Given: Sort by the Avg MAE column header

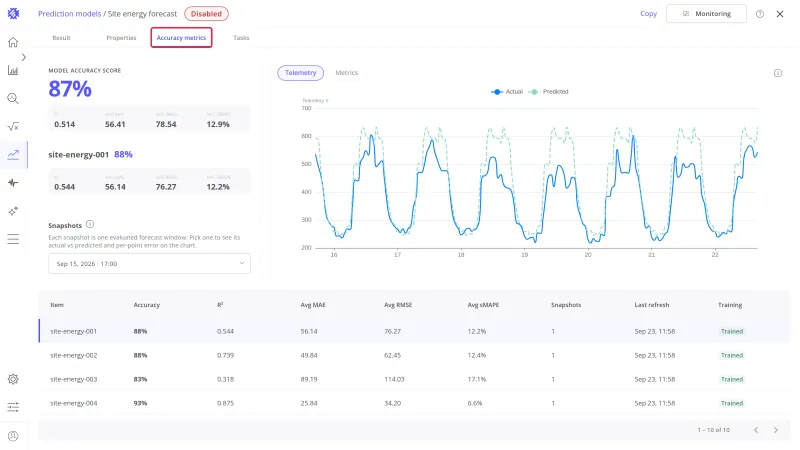Looking at the screenshot, I should click(x=313, y=305).
